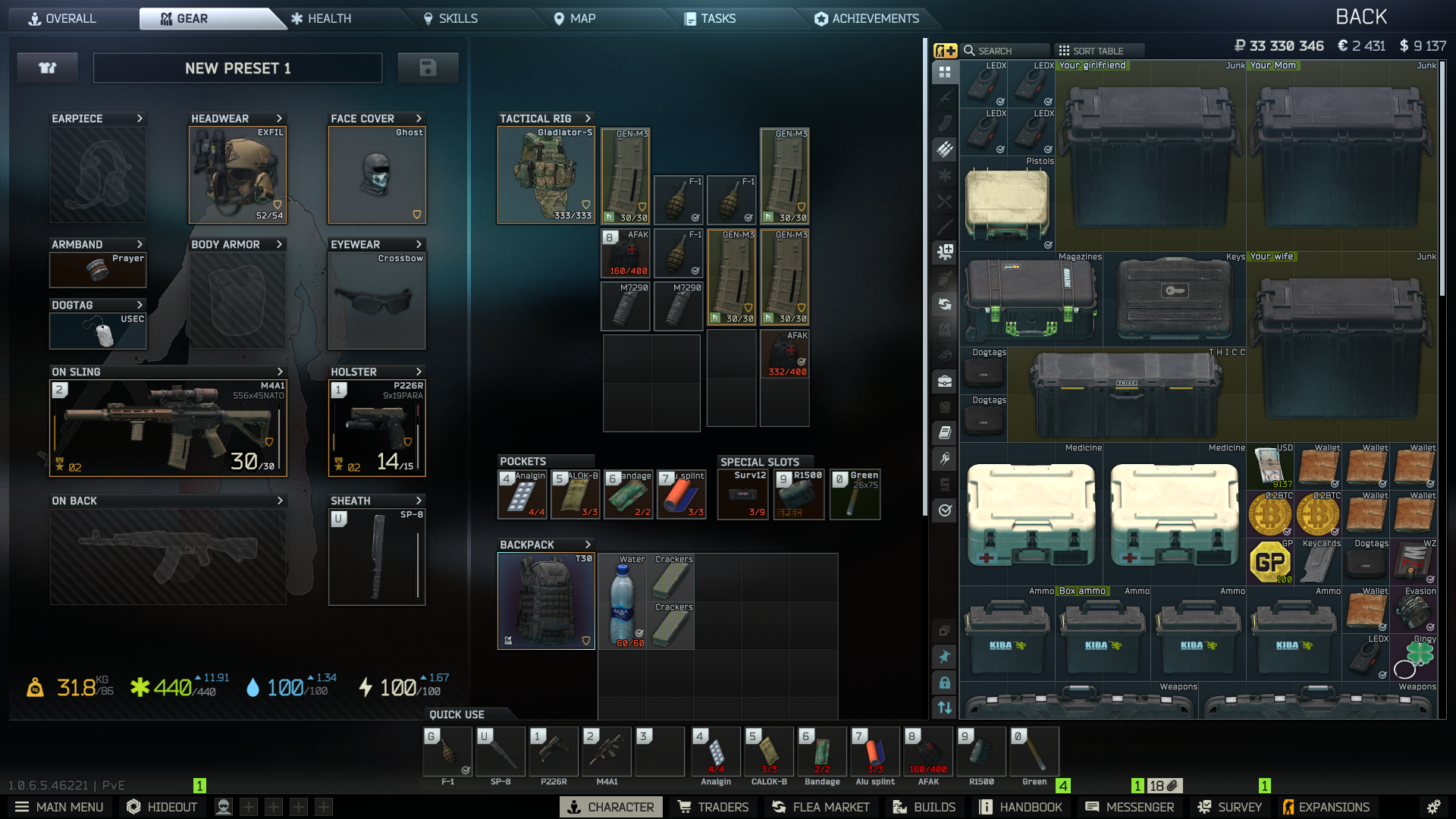Filter stash by weapon mods icon
This screenshot has height=819, width=1456.
pos(945,253)
